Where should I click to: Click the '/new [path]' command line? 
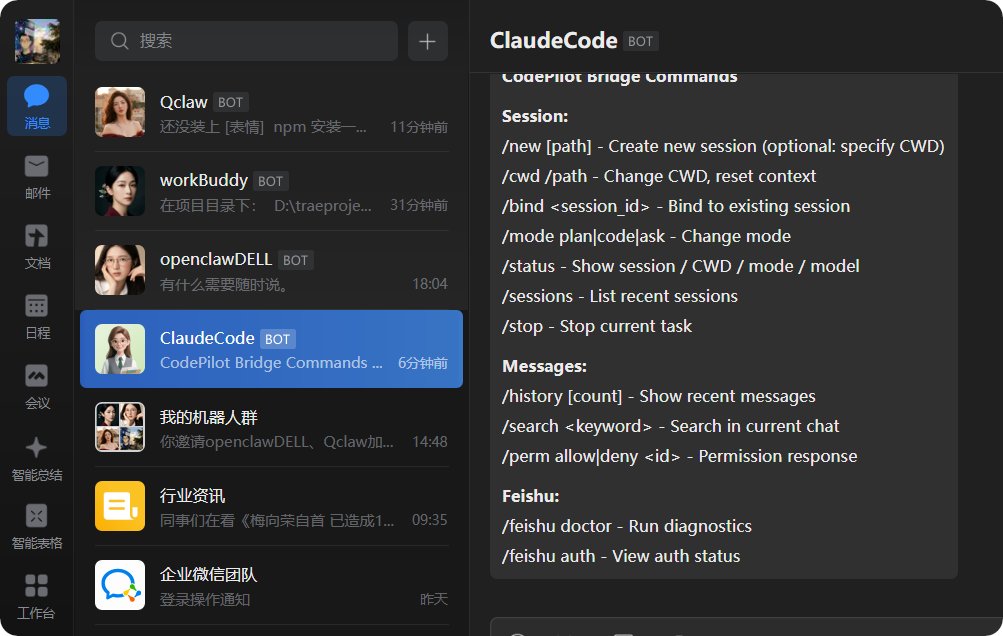[723, 146]
